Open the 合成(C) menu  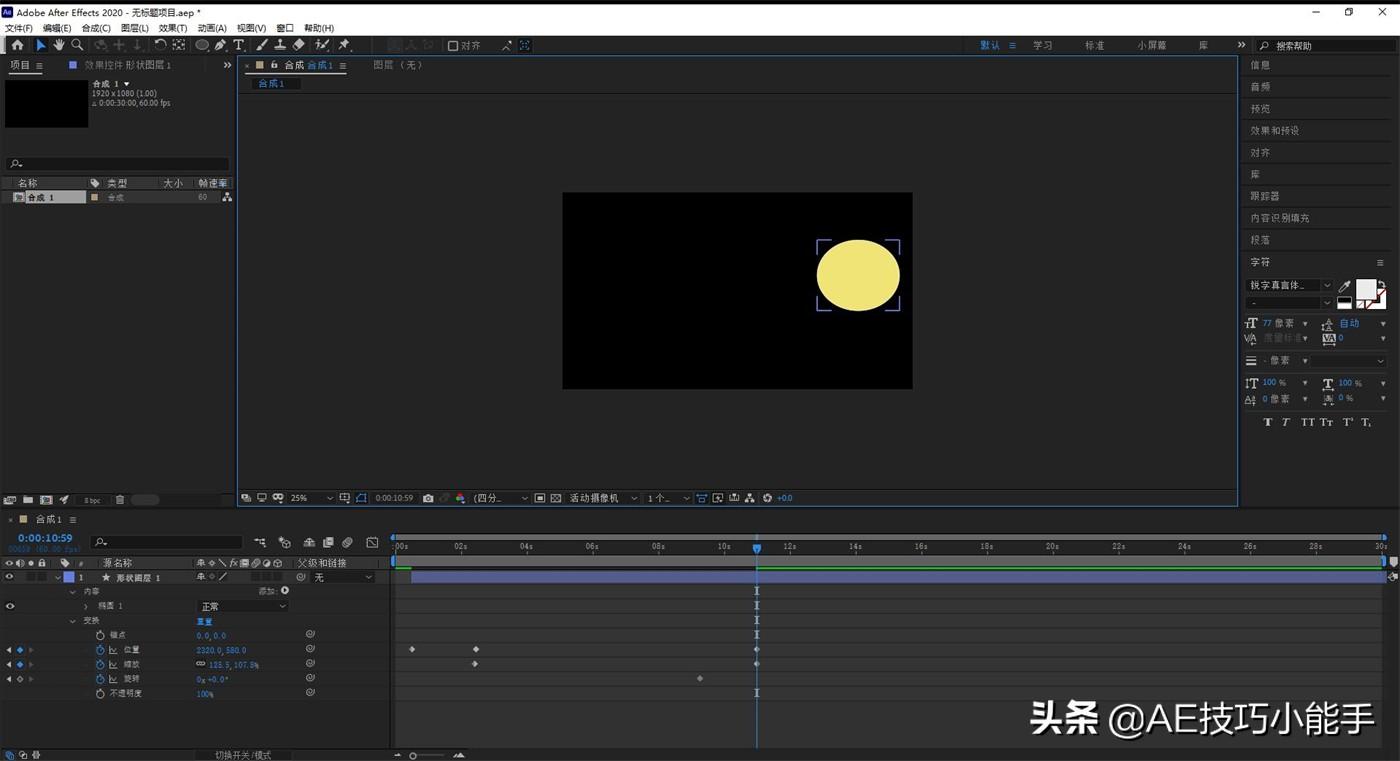point(96,28)
